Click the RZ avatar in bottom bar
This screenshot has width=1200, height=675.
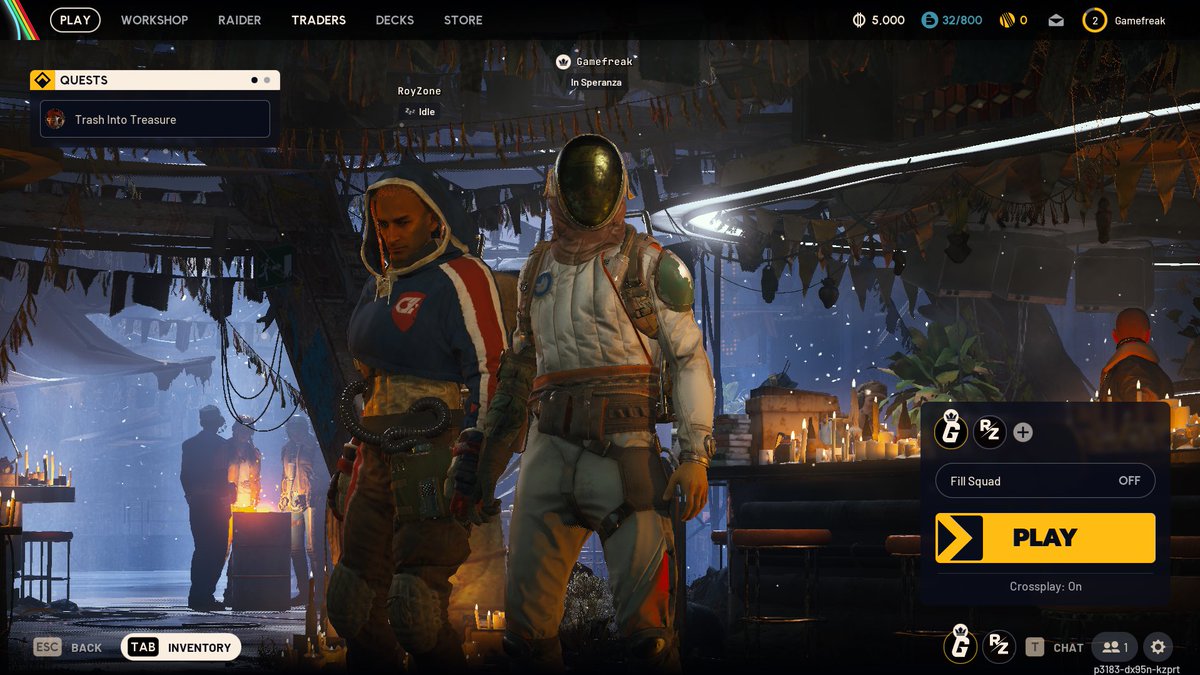coord(998,647)
